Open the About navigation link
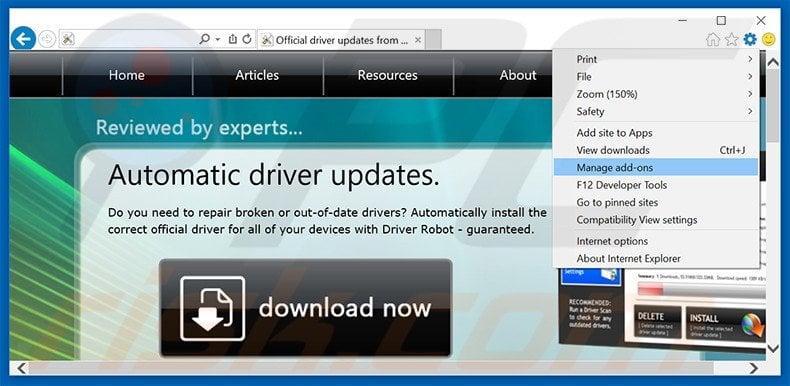 tap(517, 75)
